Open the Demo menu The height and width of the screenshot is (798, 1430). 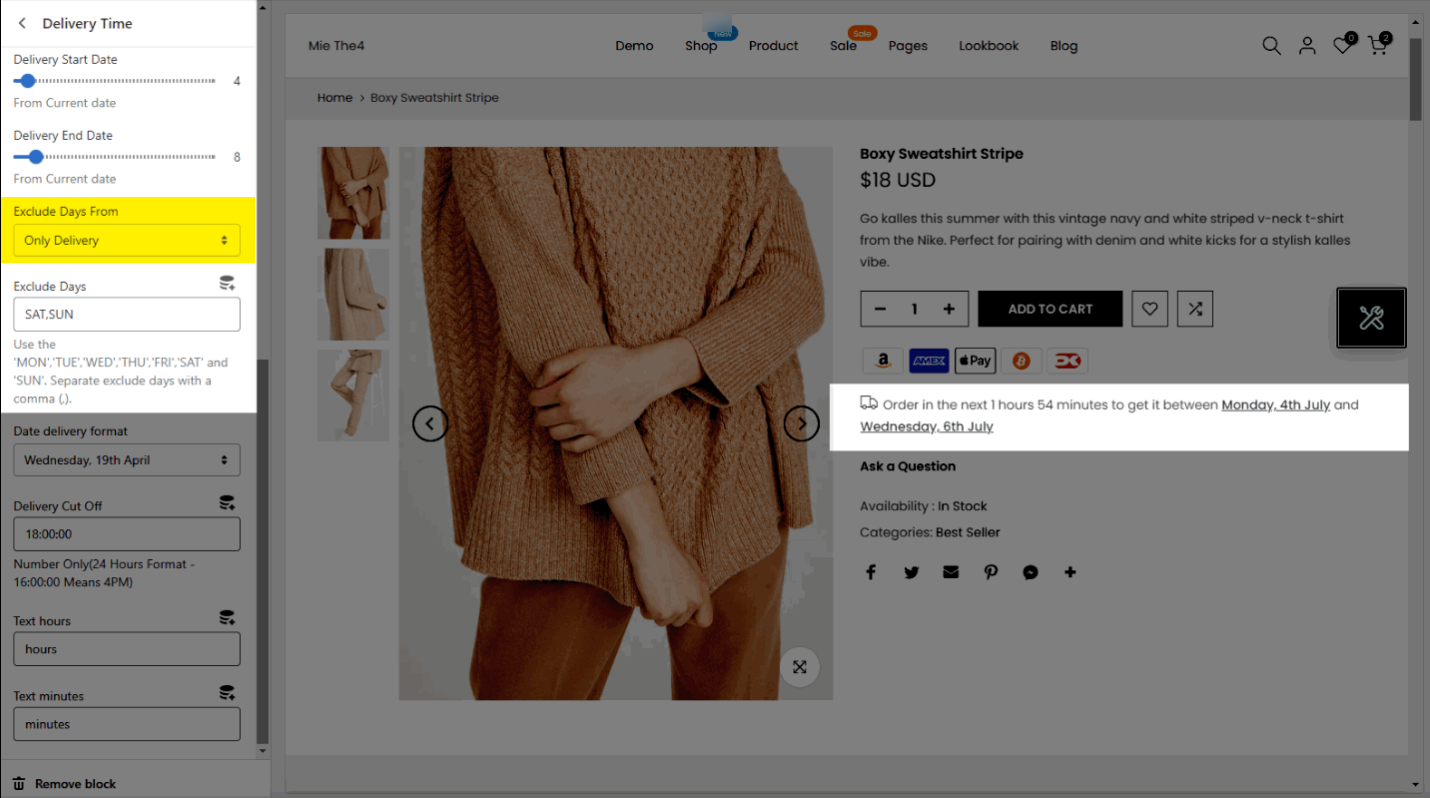634,46
